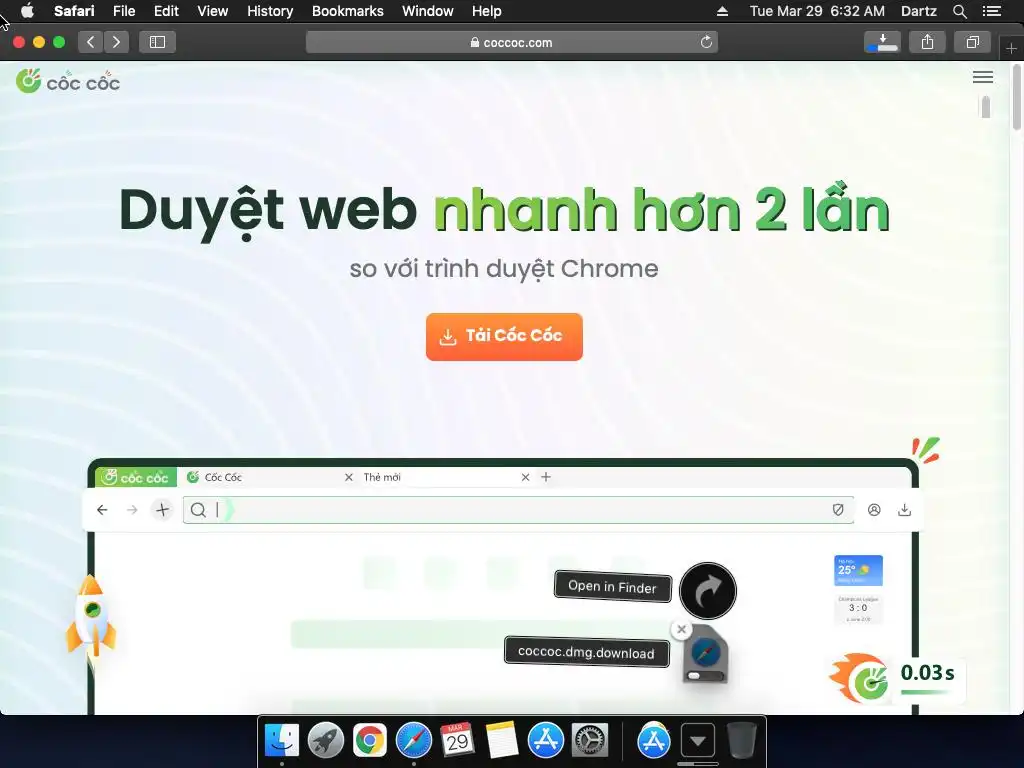The height and width of the screenshot is (768, 1024).
Task: Click the inner page scrollbar thumb
Action: (985, 108)
